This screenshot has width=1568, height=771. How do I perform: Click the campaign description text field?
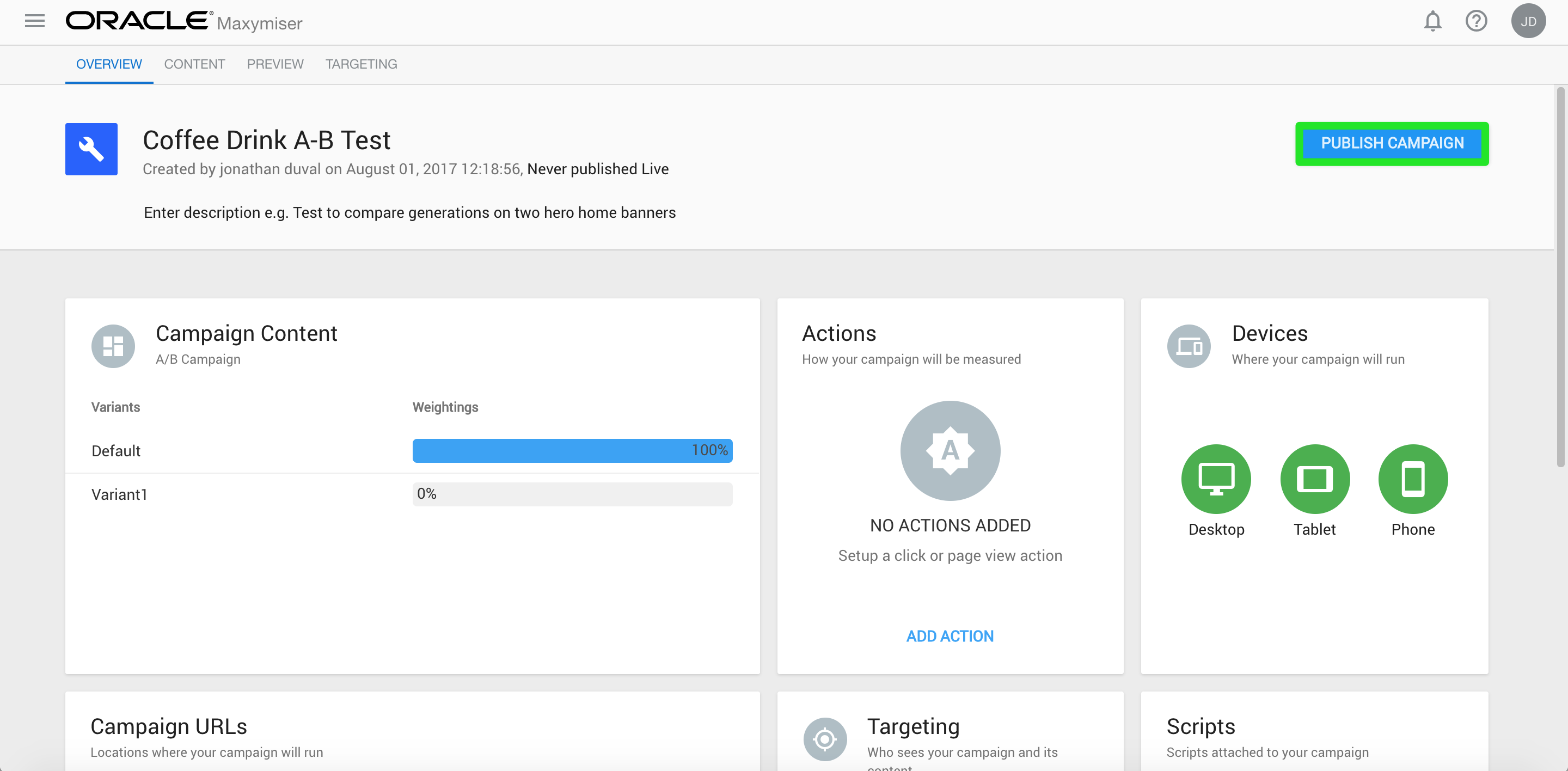[409, 213]
